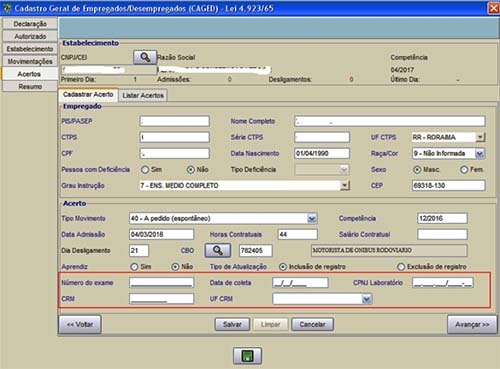The height and width of the screenshot is (369, 500).
Task: Choose Exclusão de registro option
Action: pos(401,267)
